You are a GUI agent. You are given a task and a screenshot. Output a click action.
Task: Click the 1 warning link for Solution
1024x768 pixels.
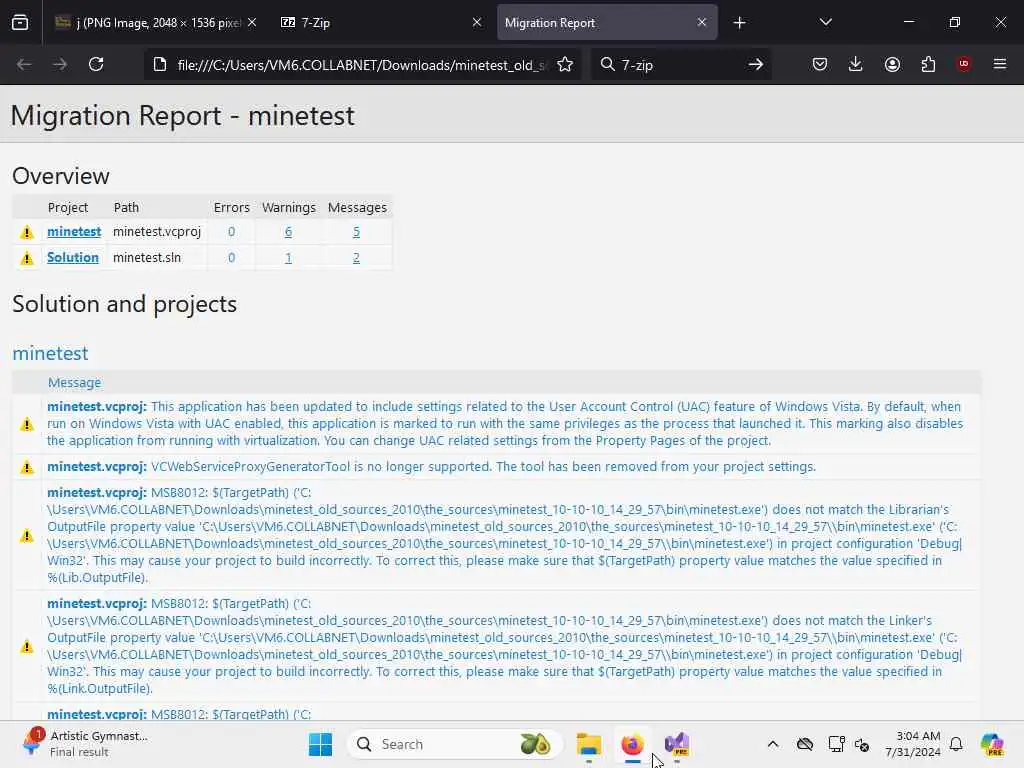pos(288,258)
